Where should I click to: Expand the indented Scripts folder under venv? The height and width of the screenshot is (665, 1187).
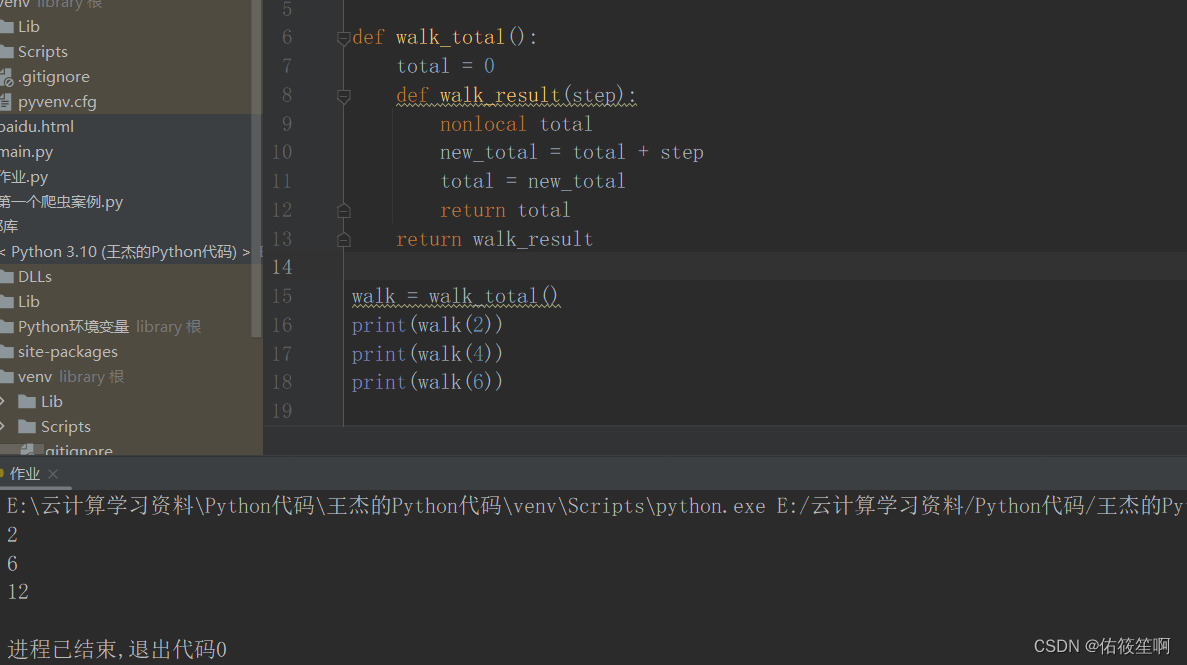pos(3,426)
